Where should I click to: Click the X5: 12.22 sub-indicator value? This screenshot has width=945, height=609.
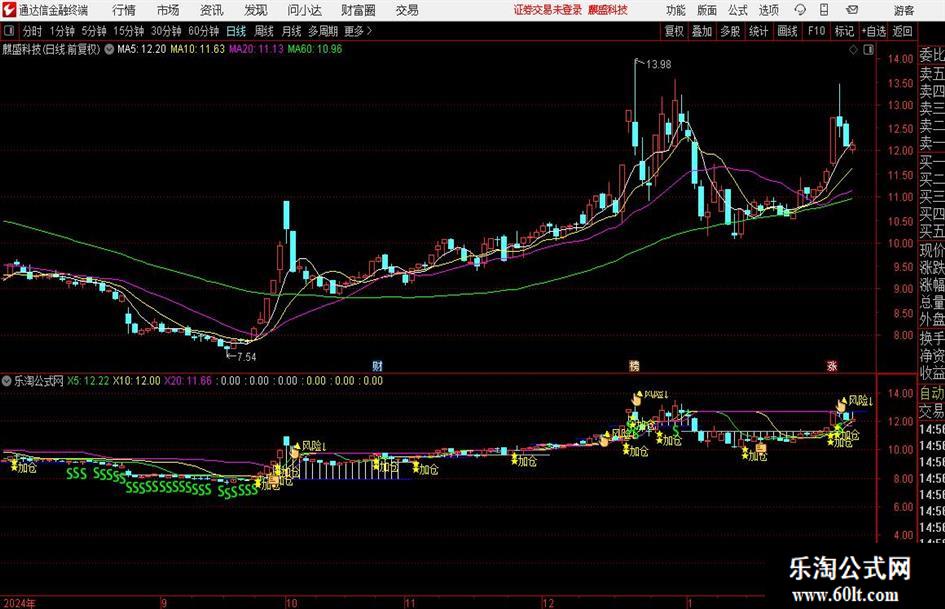tap(88, 381)
